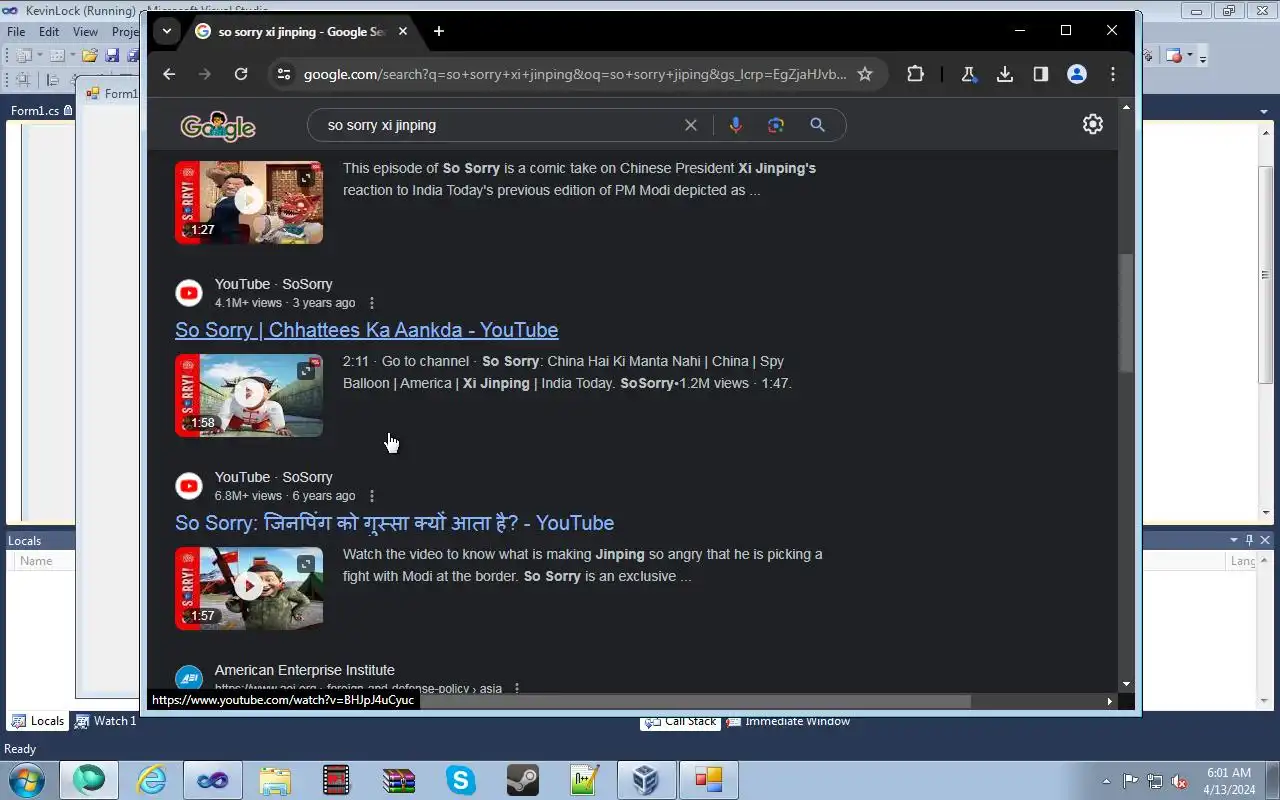Clear the Google search box text
1280x800 pixels.
point(690,125)
